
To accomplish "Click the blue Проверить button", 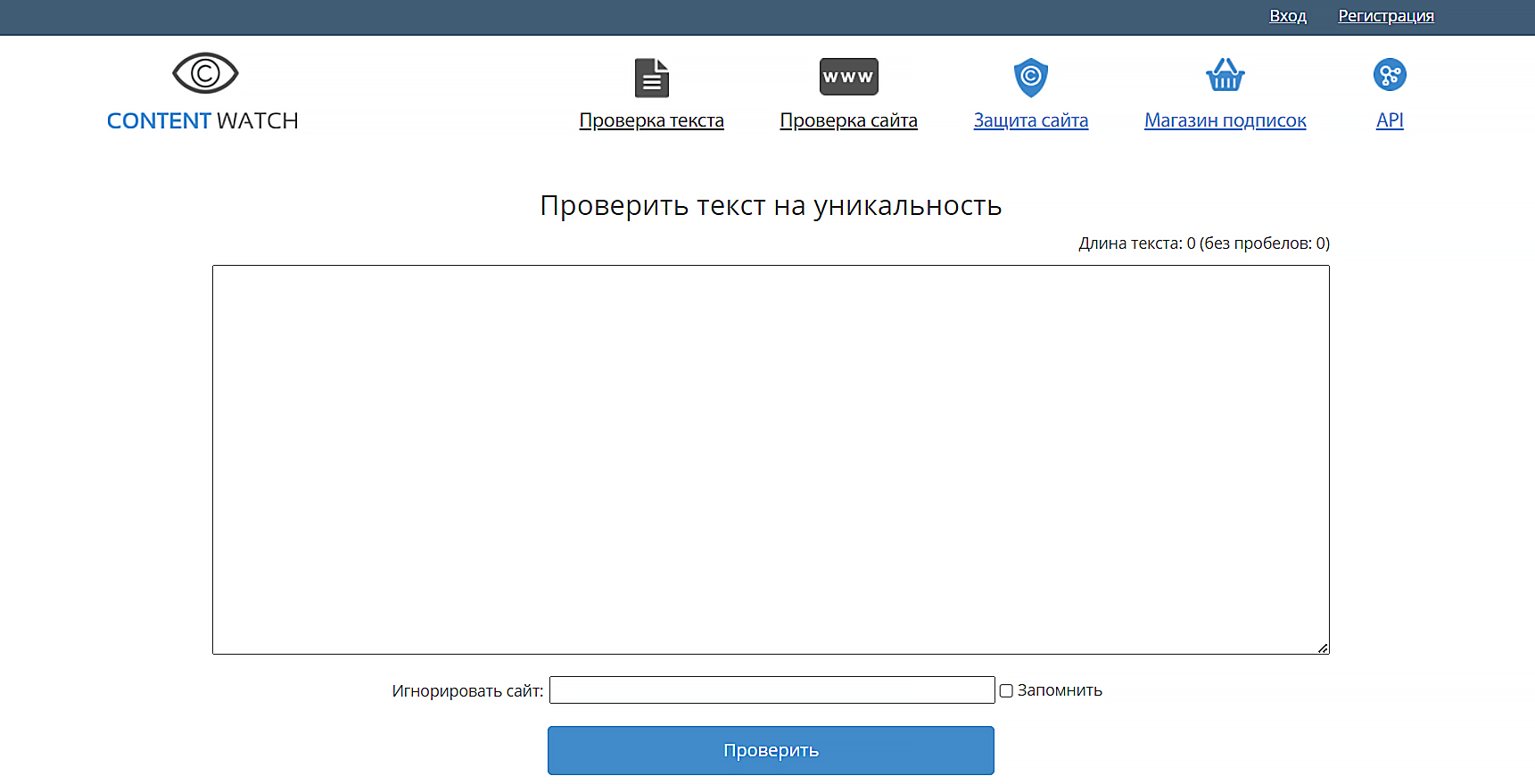I will pyautogui.click(x=771, y=750).
